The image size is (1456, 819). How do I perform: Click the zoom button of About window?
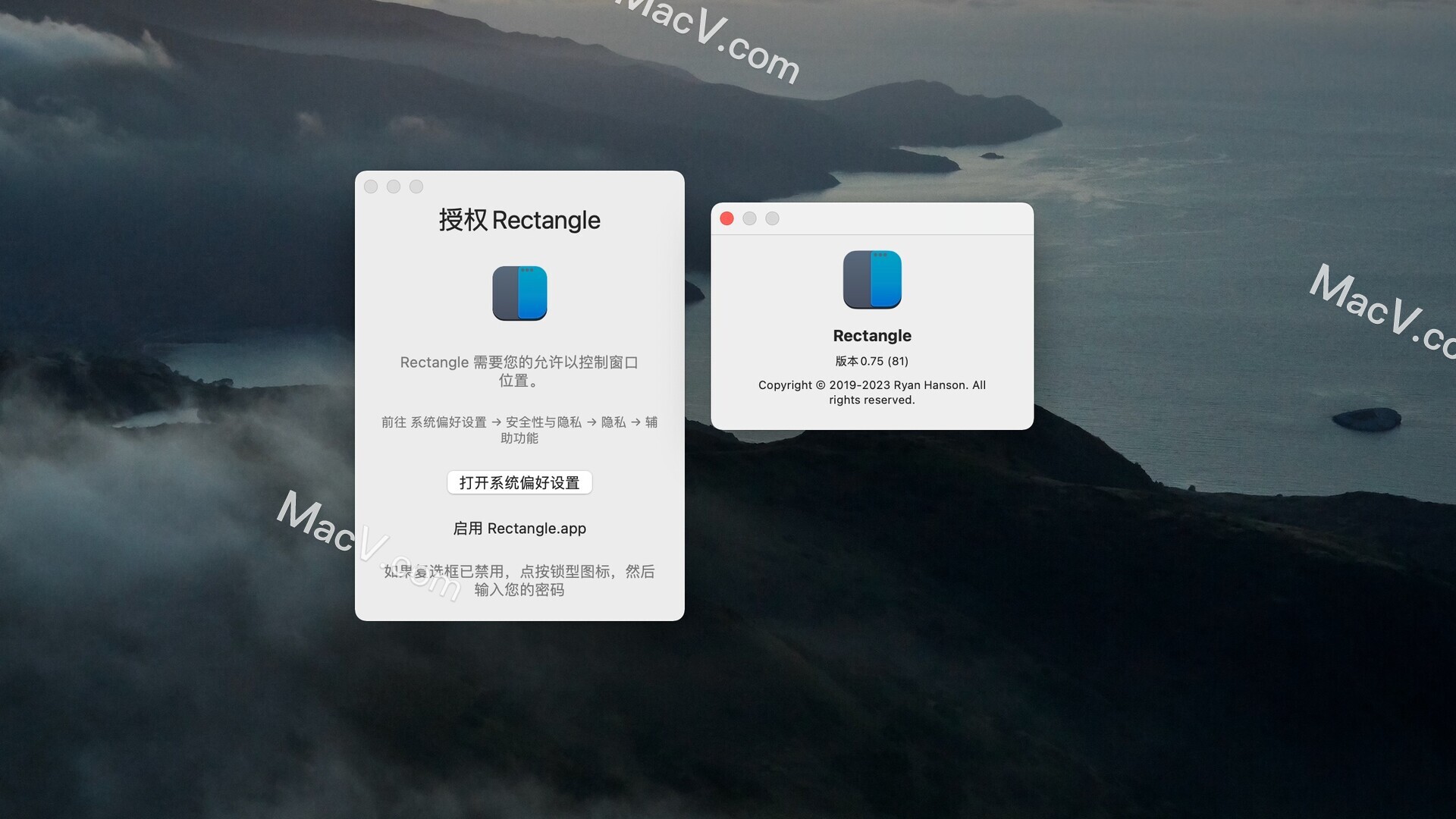click(x=772, y=218)
